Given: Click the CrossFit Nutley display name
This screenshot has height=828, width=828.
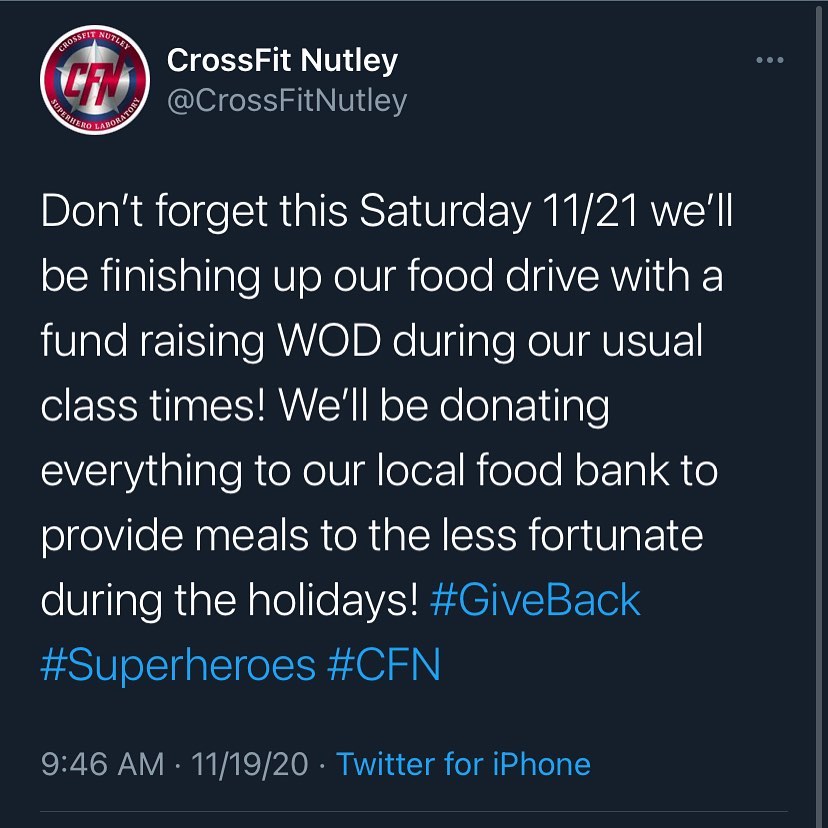Looking at the screenshot, I should pyautogui.click(x=283, y=61).
